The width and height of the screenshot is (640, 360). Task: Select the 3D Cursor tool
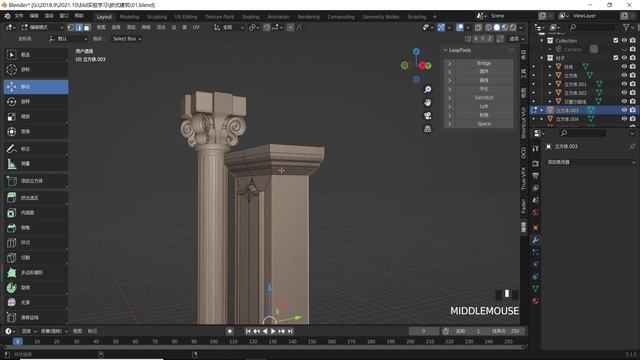pyautogui.click(x=35, y=69)
